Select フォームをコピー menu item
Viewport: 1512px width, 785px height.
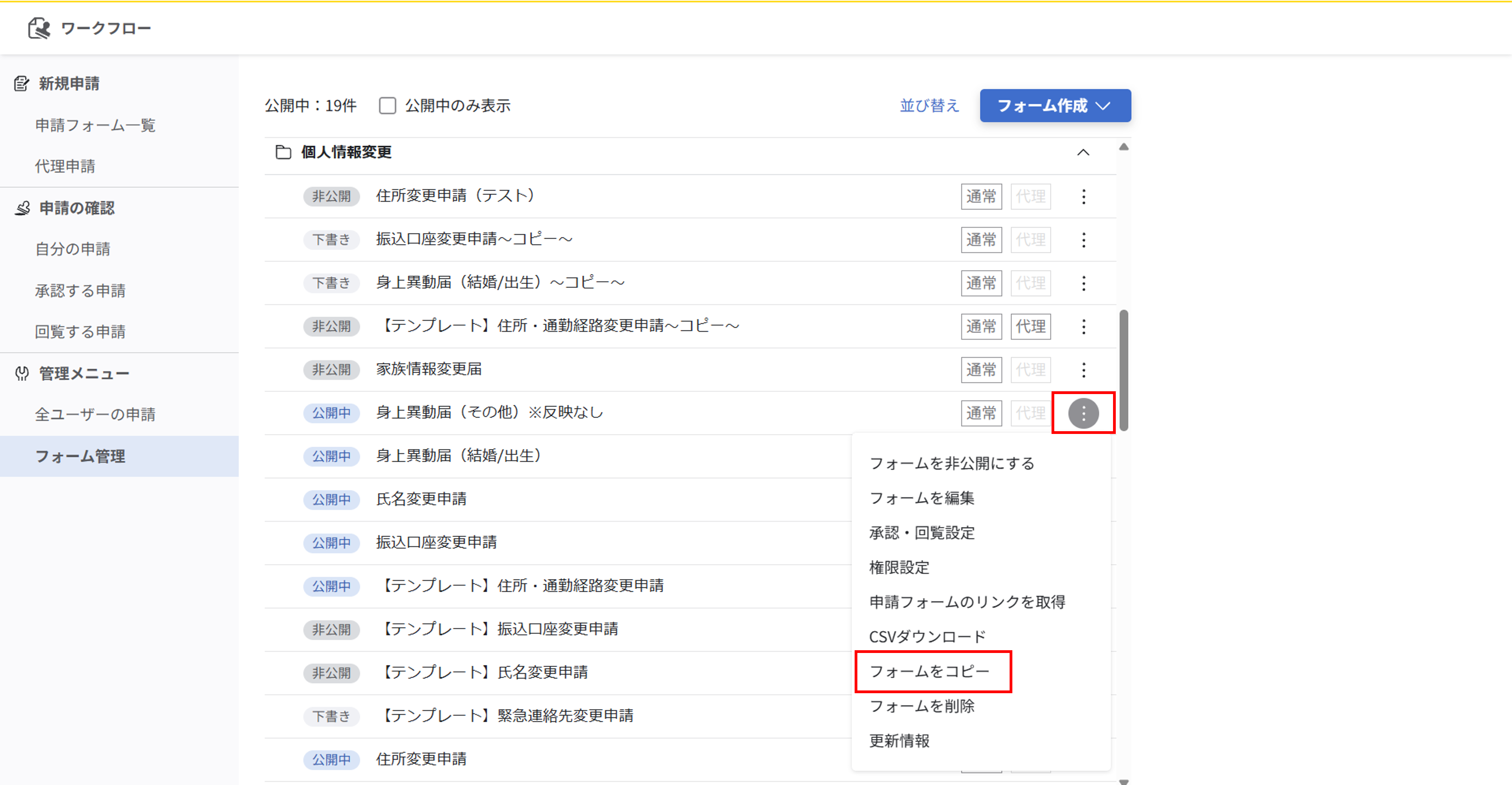coord(929,671)
